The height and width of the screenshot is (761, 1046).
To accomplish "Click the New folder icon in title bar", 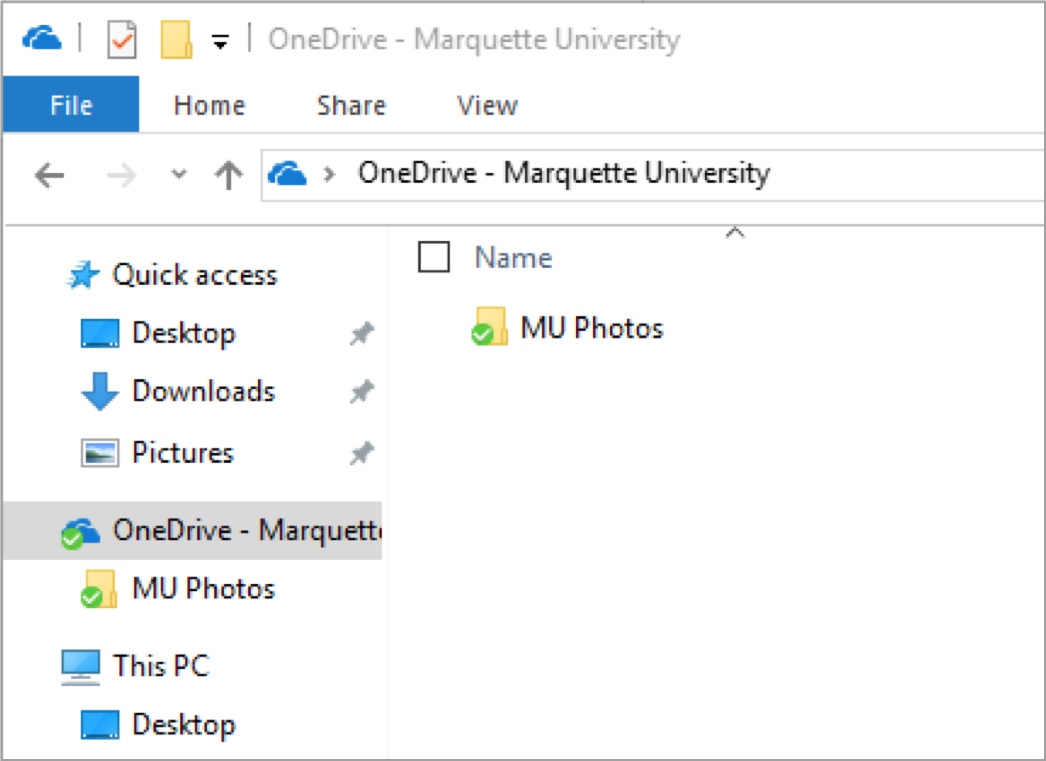I will (x=176, y=41).
